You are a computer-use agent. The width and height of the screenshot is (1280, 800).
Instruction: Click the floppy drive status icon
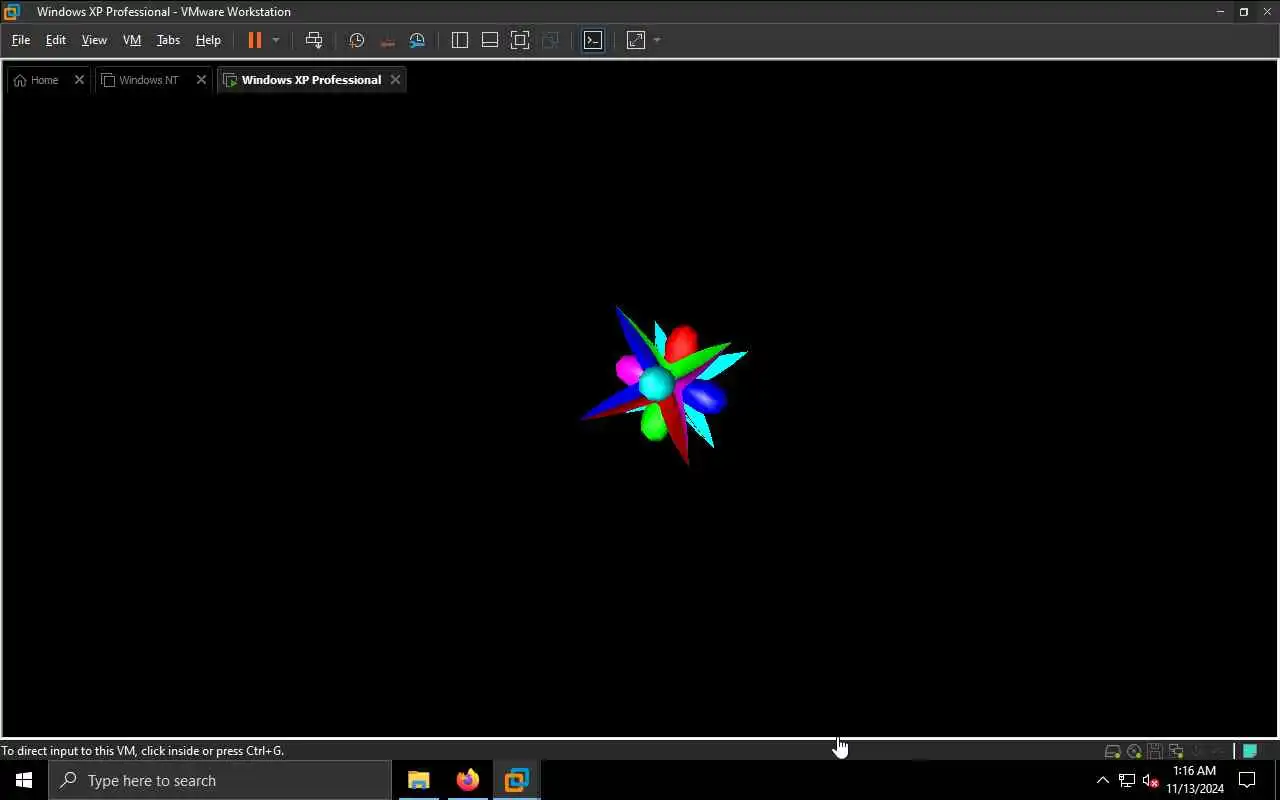[1155, 751]
